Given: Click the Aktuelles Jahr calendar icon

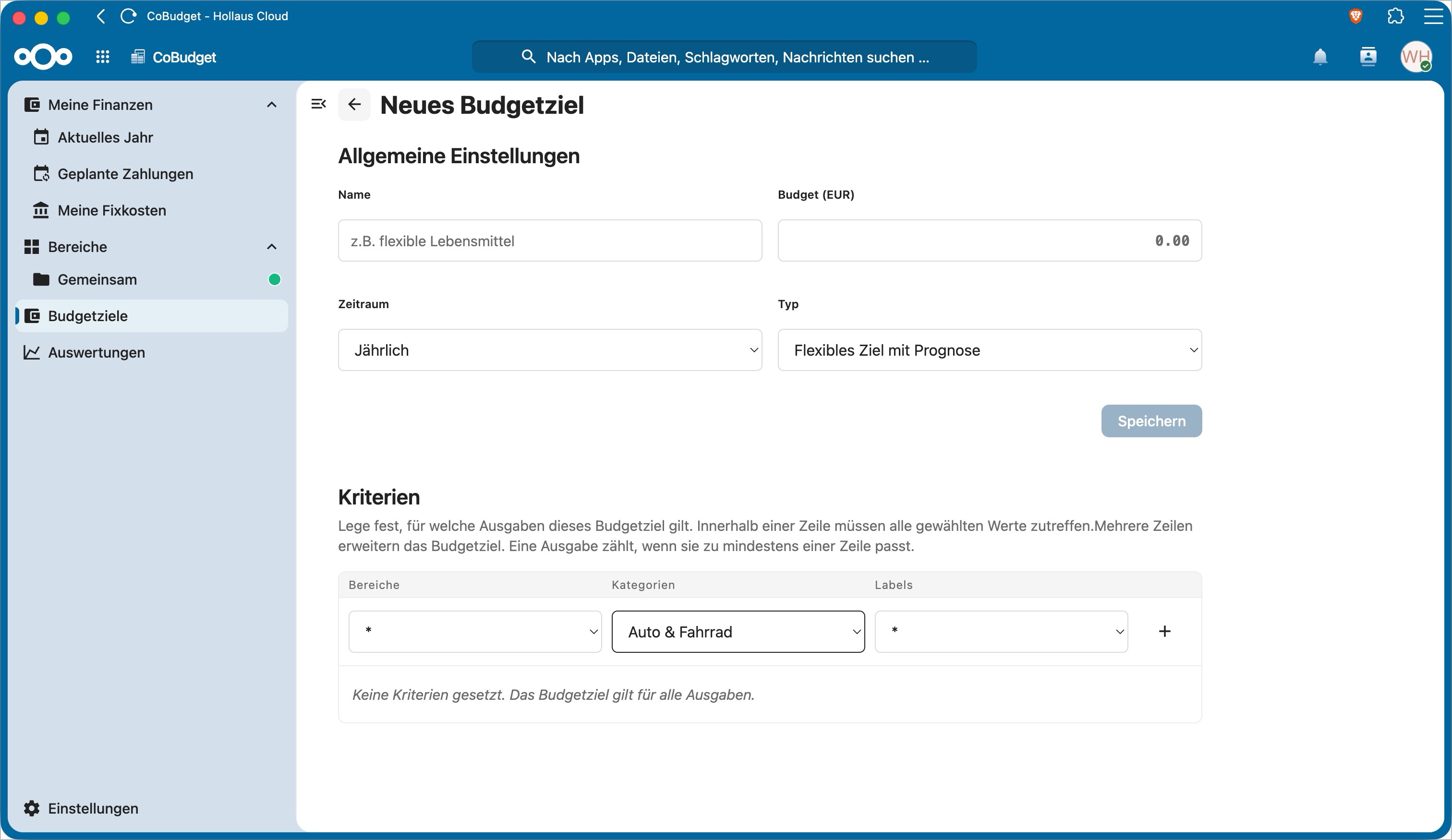Looking at the screenshot, I should (x=41, y=137).
